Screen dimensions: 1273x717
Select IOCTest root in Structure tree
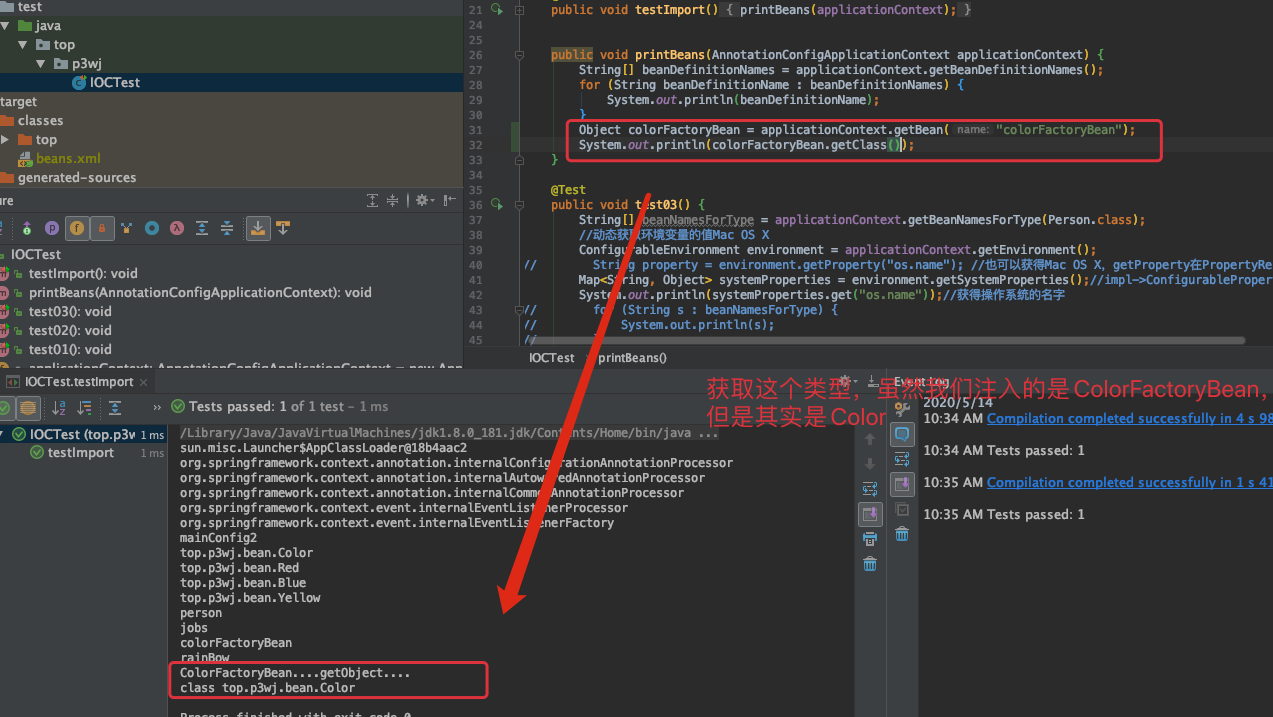pos(36,255)
